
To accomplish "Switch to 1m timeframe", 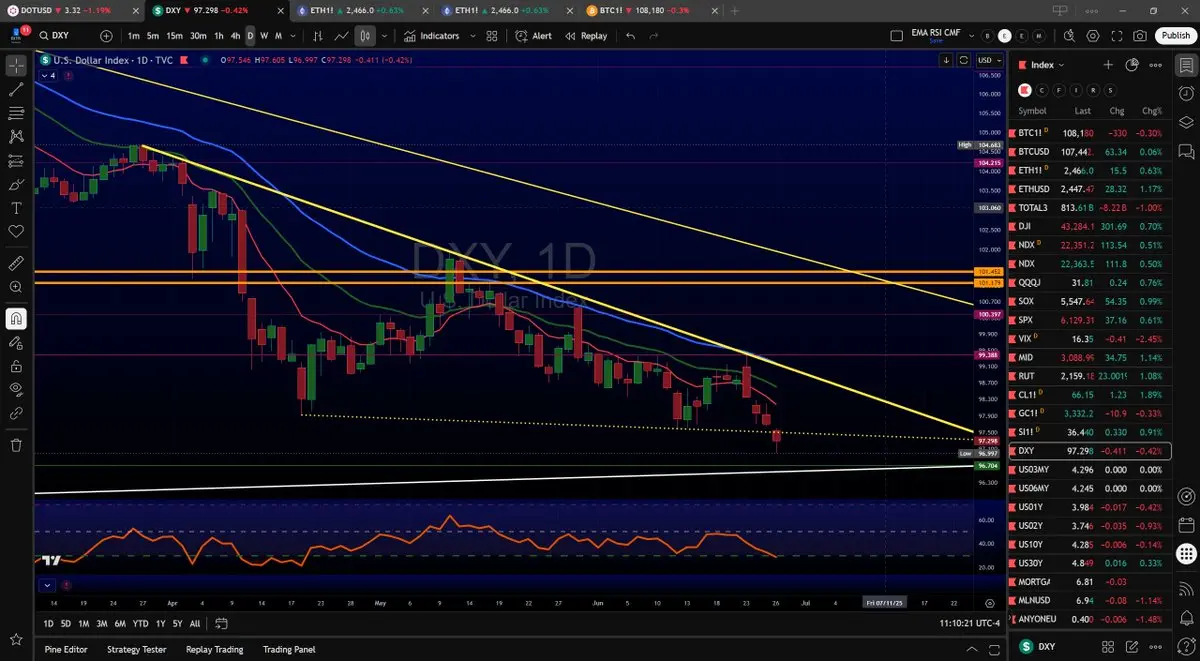I will [x=134, y=36].
